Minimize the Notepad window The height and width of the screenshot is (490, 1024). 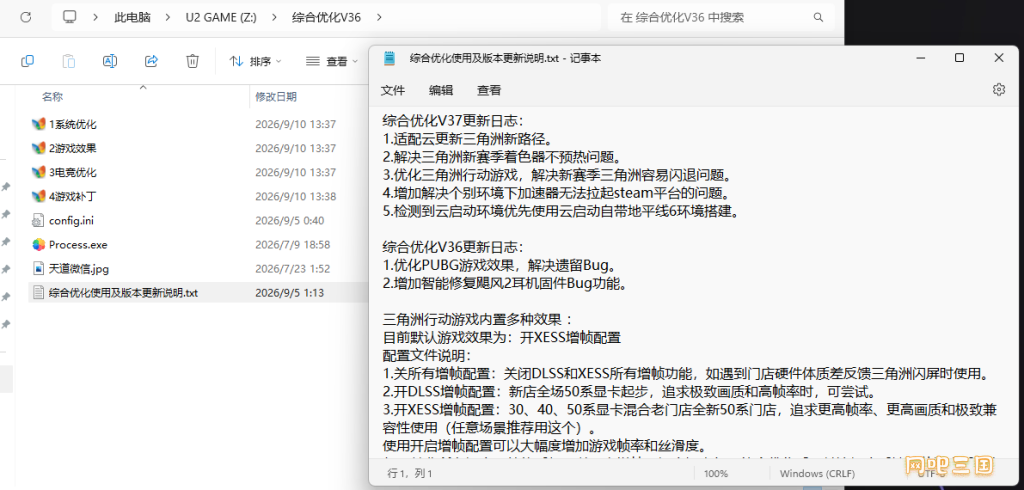tap(920, 58)
